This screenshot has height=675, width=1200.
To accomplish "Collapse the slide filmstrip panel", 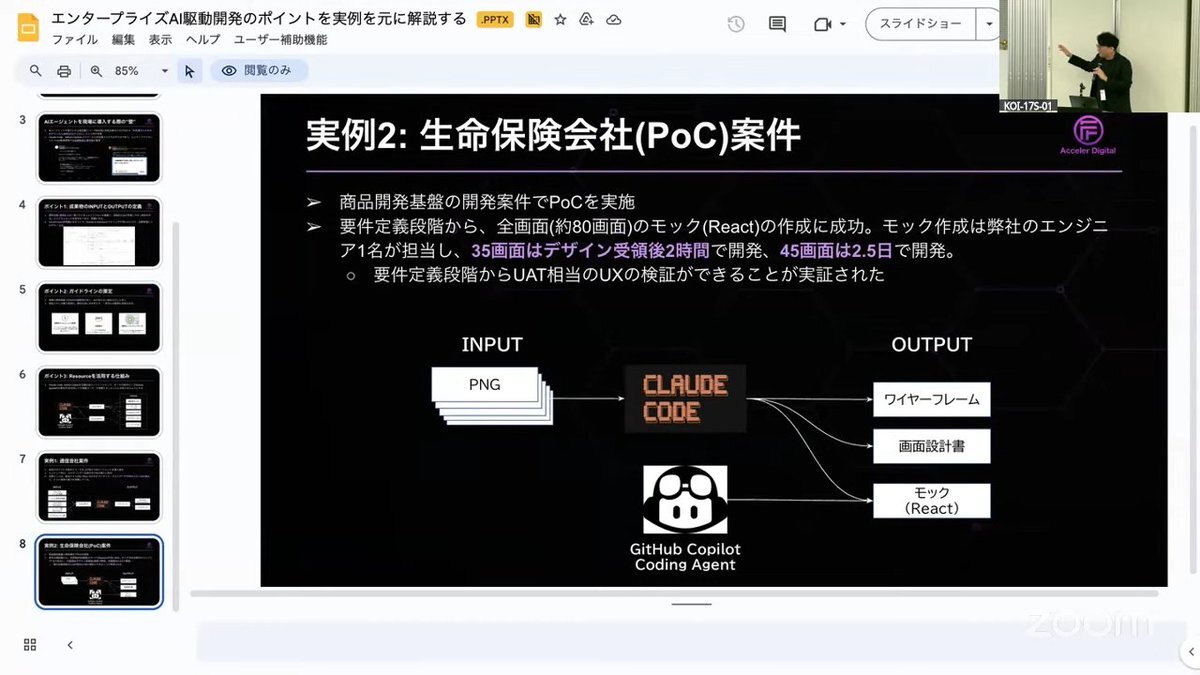I will coord(70,645).
